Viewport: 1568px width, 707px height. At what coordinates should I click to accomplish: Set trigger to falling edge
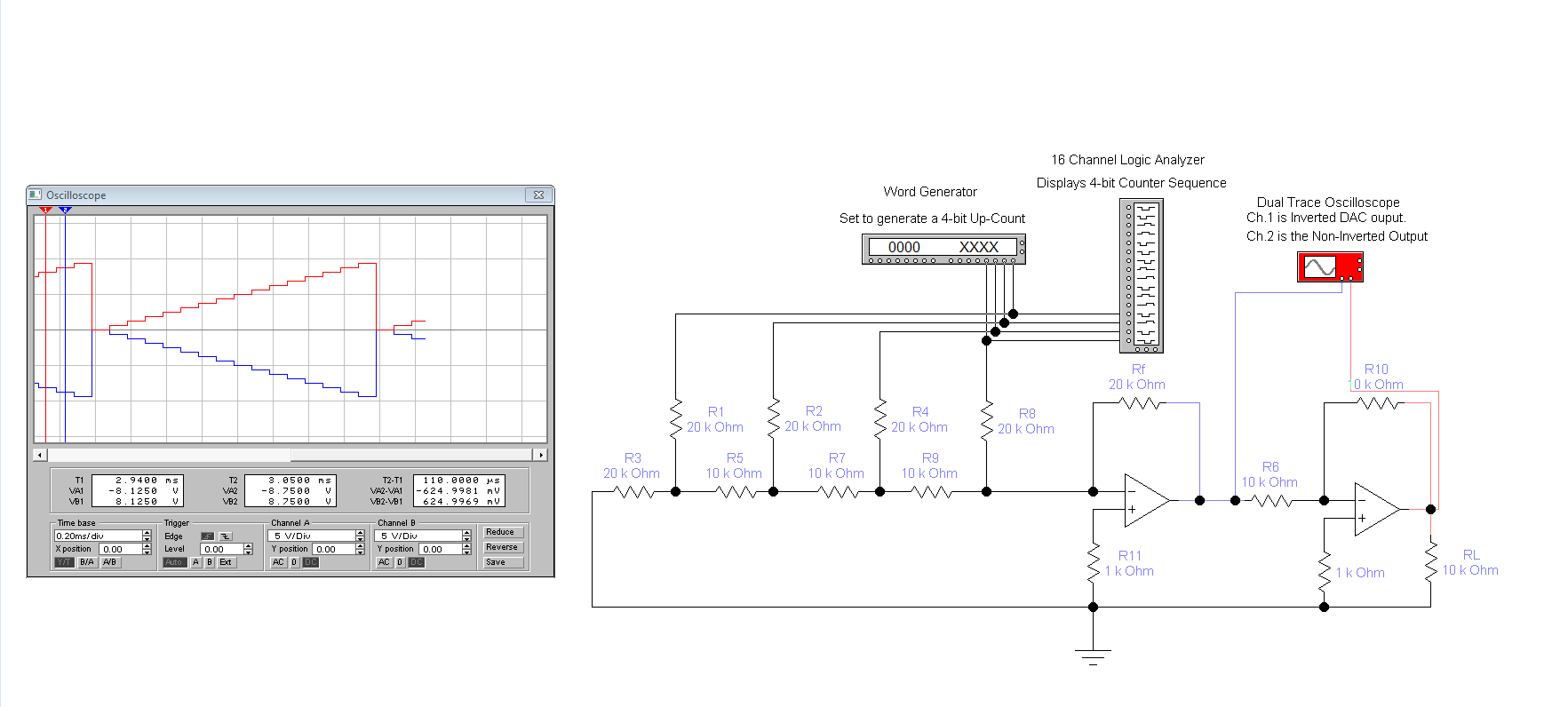(226, 536)
